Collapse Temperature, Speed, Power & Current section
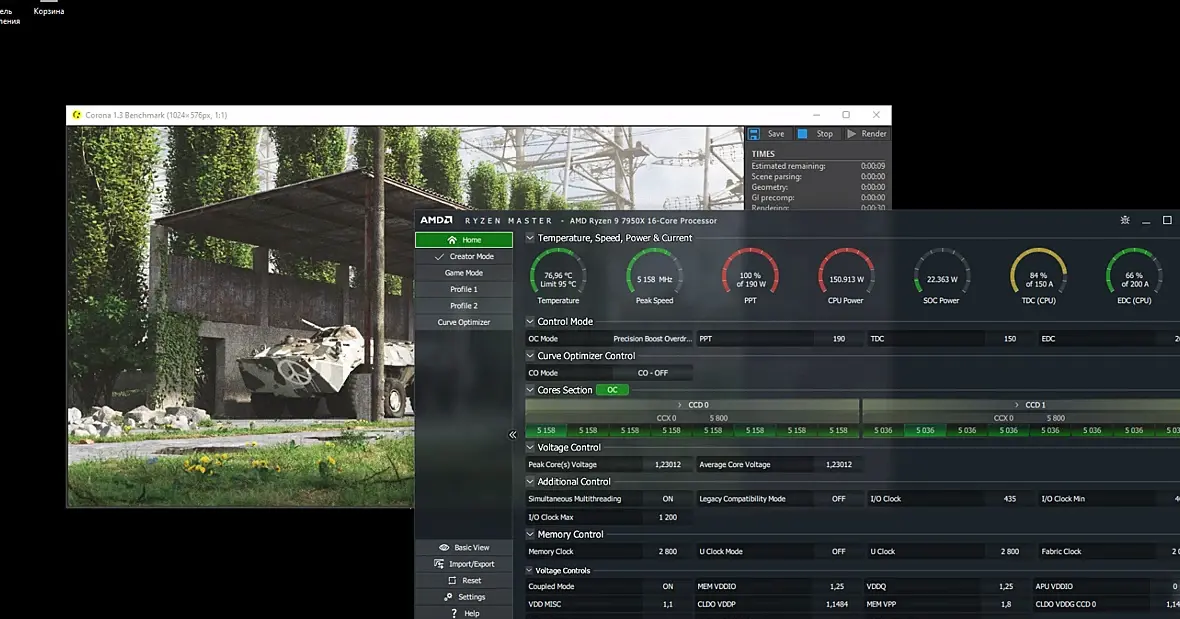Image resolution: width=1180 pixels, height=619 pixels. [x=530, y=238]
